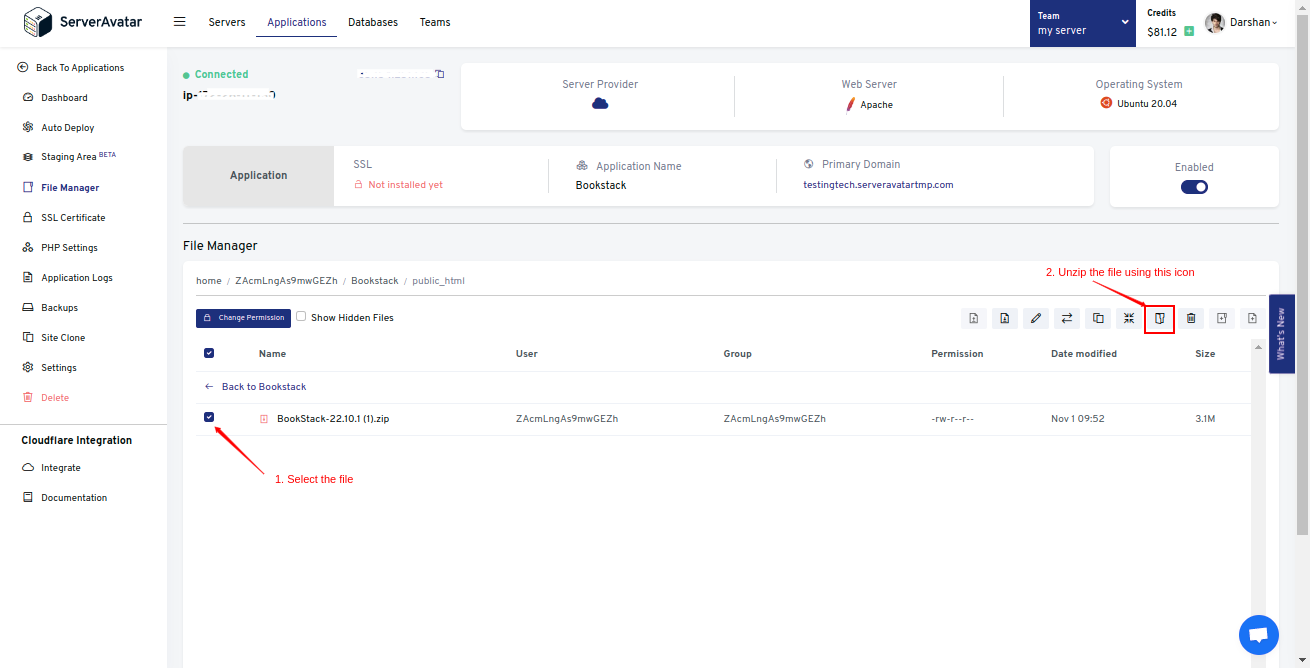Click the move arrows icon in toolbar

(1066, 318)
